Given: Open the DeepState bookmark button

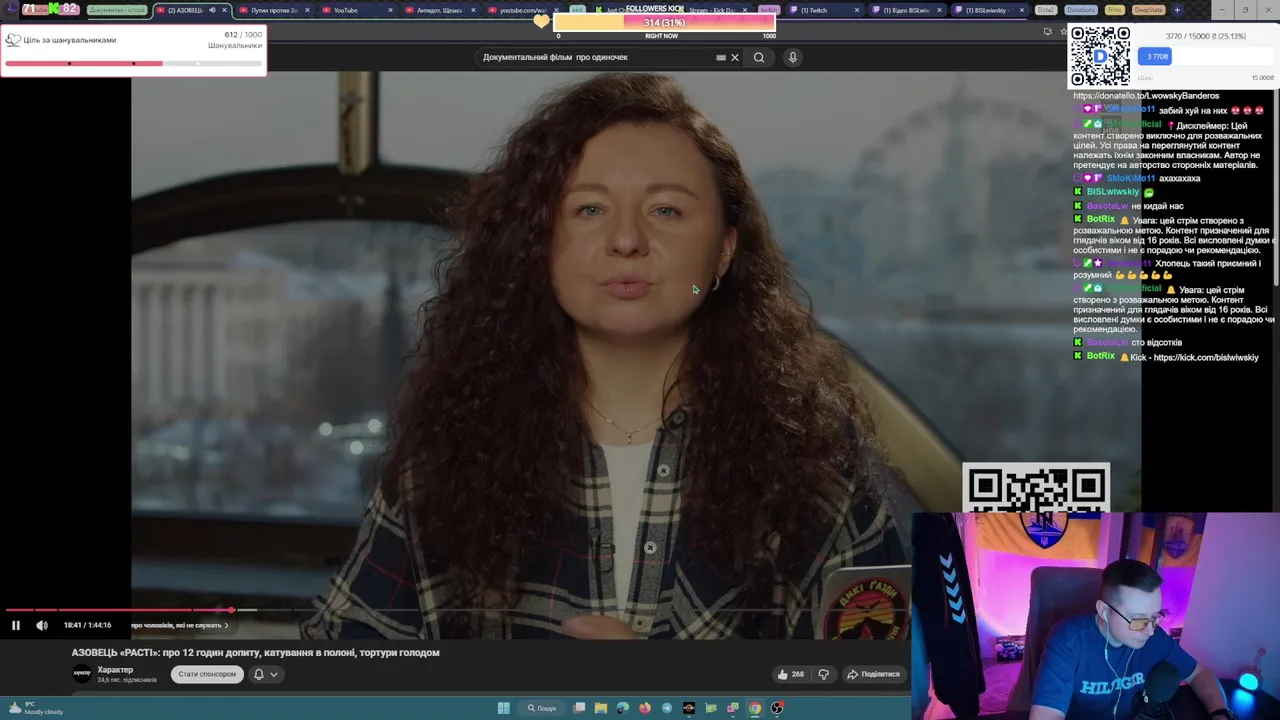Looking at the screenshot, I should [1148, 10].
